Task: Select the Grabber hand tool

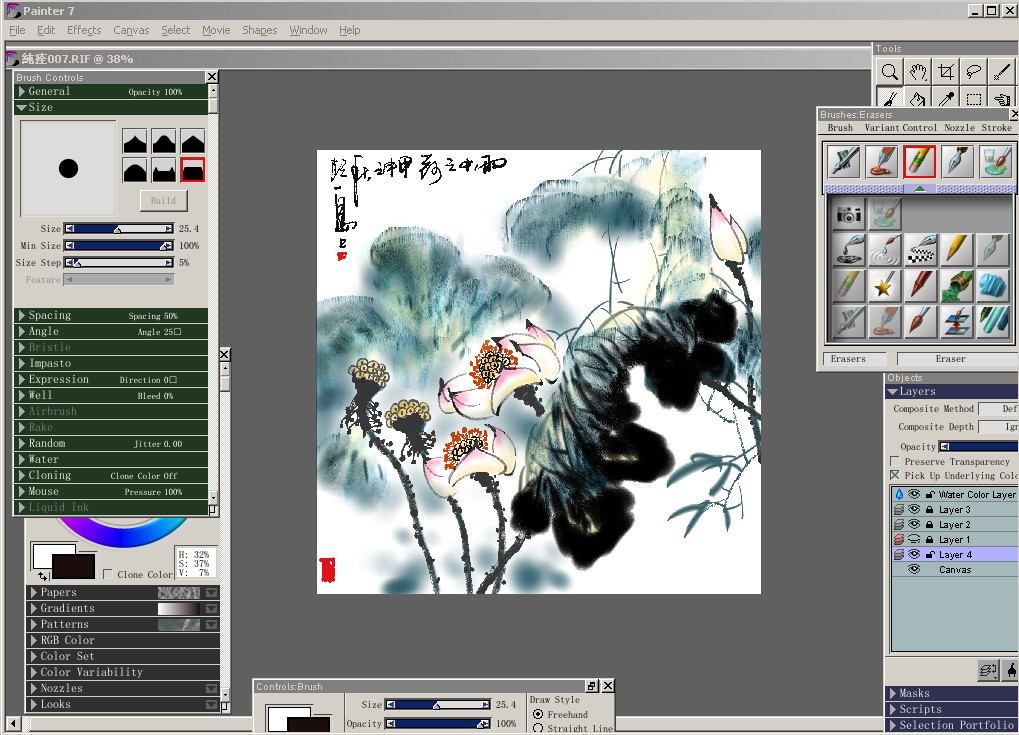Action: click(x=918, y=71)
